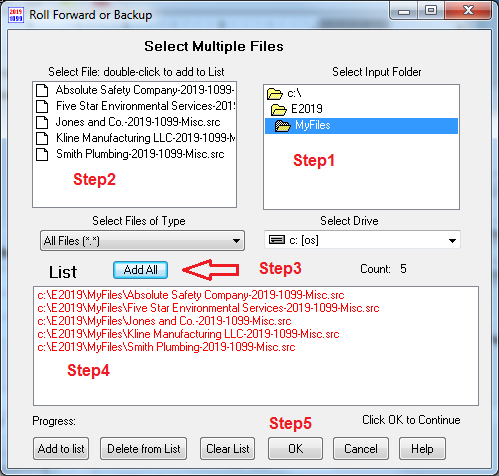Image resolution: width=499 pixels, height=476 pixels.
Task: Click file icon beside Smith Plumbing
Action: pos(42,154)
